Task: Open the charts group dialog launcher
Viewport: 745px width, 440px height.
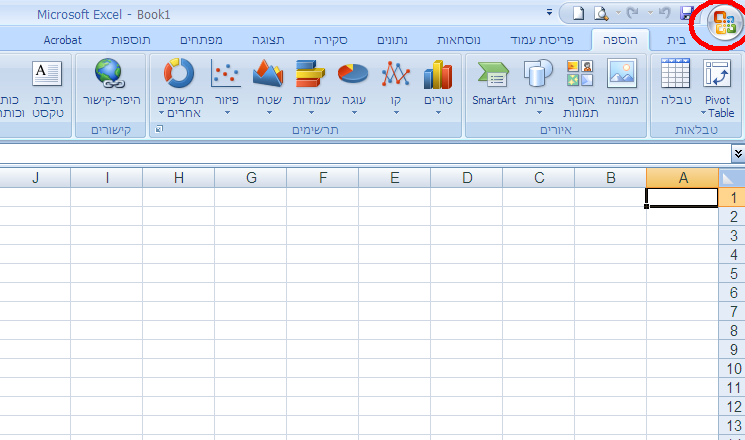Action: 158,130
